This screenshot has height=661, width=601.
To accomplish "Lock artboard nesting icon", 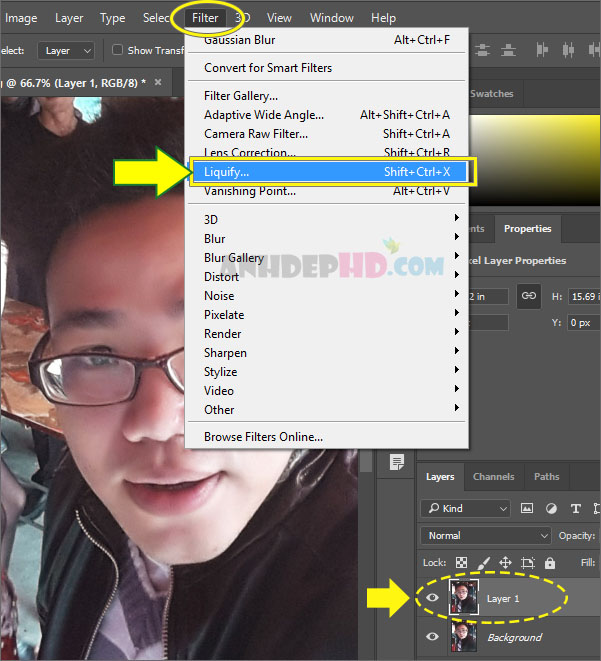I will pos(528,563).
